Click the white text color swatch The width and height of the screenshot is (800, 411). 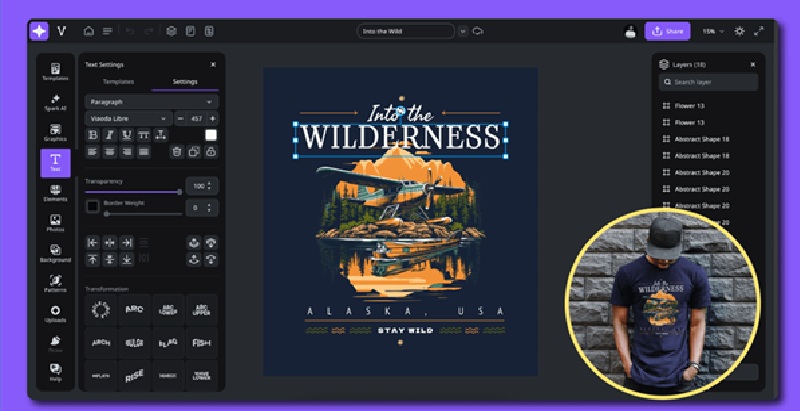211,135
